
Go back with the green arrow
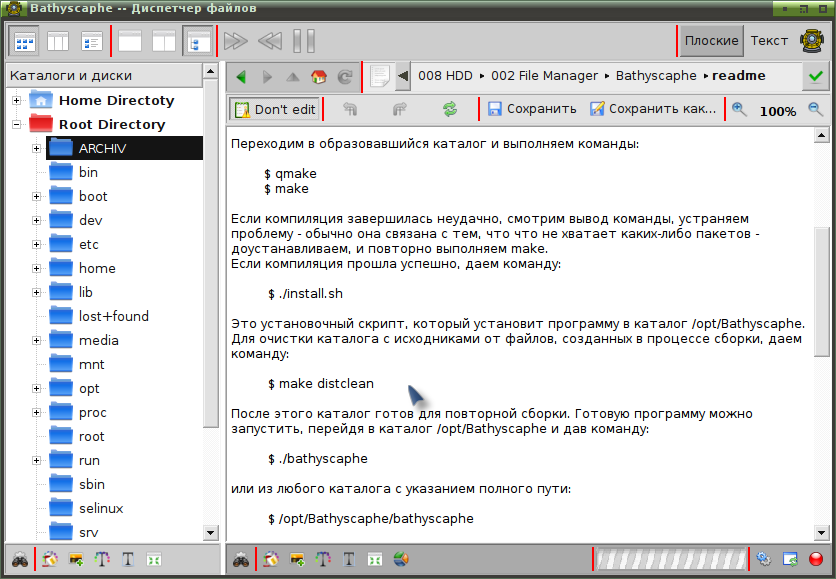coord(241,77)
